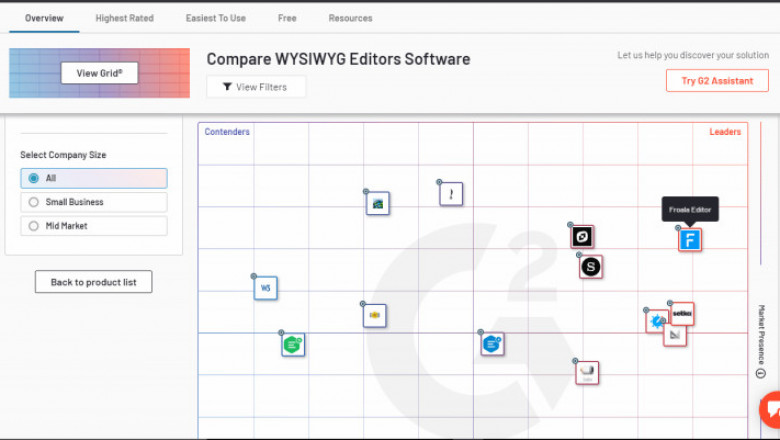Screen dimensions: 780x440
Task: Click the blue splash product icon
Action: pyautogui.click(x=655, y=321)
